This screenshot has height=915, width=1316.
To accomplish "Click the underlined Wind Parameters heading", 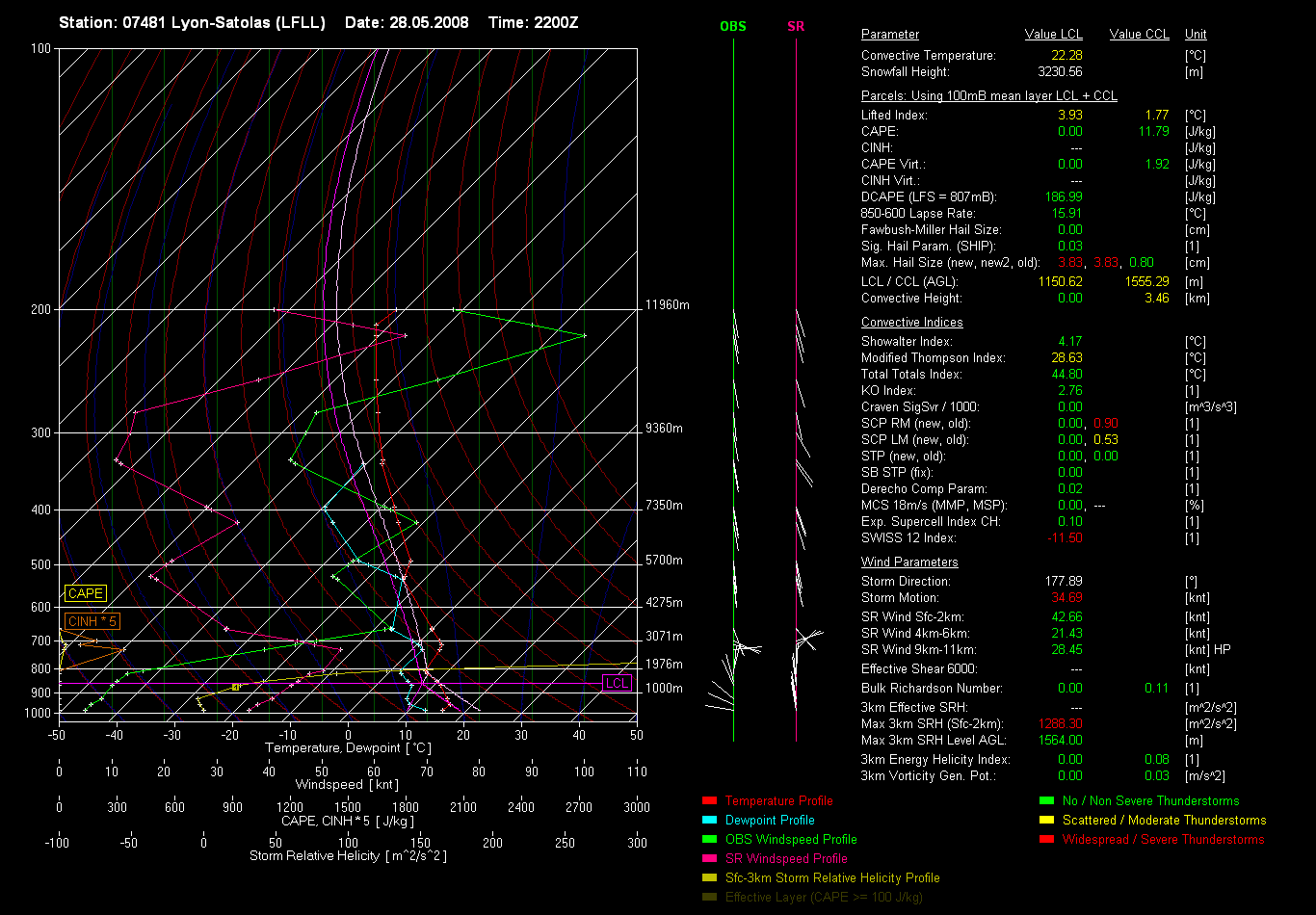I will [909, 562].
